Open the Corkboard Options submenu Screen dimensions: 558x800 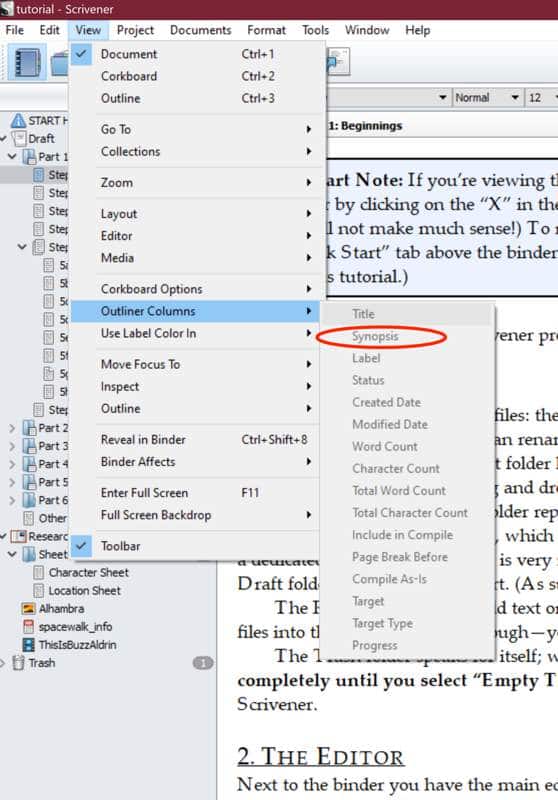pyautogui.click(x=197, y=289)
